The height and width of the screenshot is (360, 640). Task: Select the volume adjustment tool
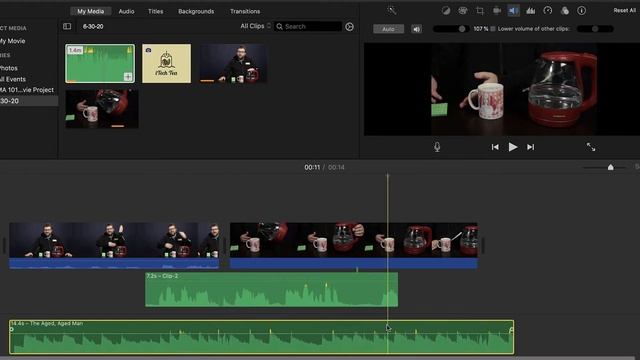click(513, 11)
